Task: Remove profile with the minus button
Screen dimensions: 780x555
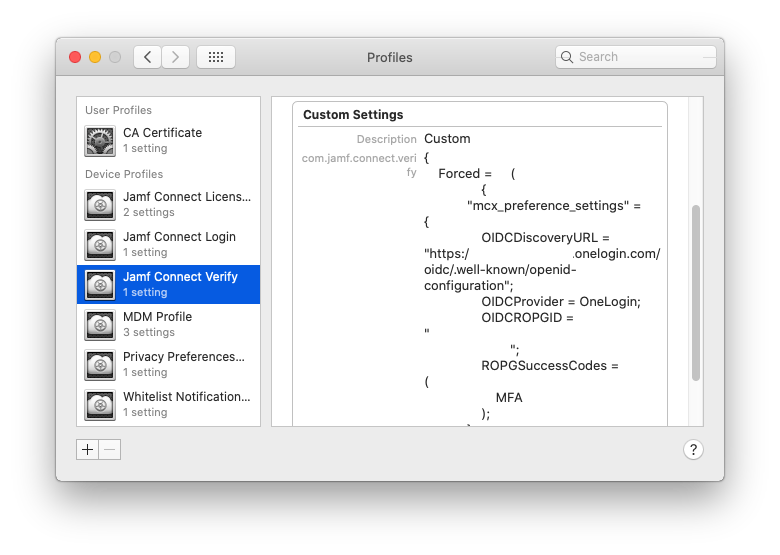Action: 110,450
